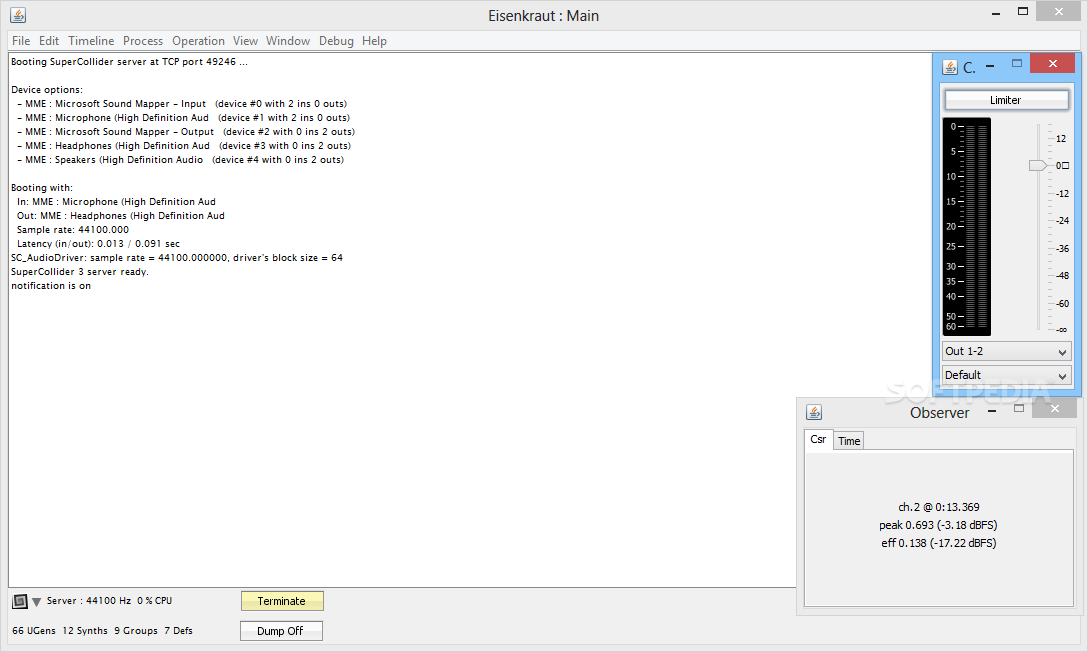Viewport: 1088px width, 652px height.
Task: Open the Debug menu
Action: [x=337, y=41]
